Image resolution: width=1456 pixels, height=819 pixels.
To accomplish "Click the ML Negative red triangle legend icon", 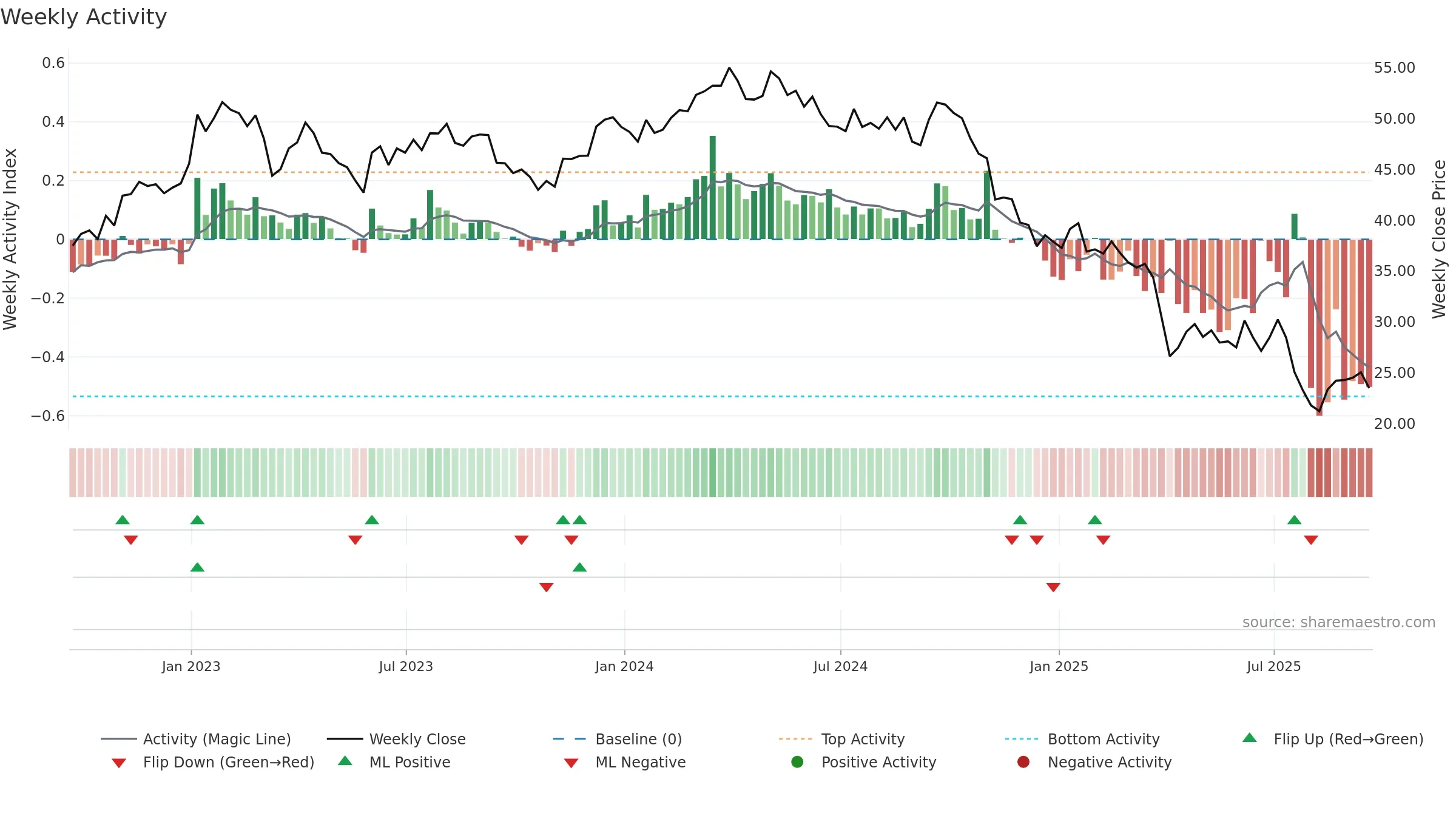I will [571, 763].
